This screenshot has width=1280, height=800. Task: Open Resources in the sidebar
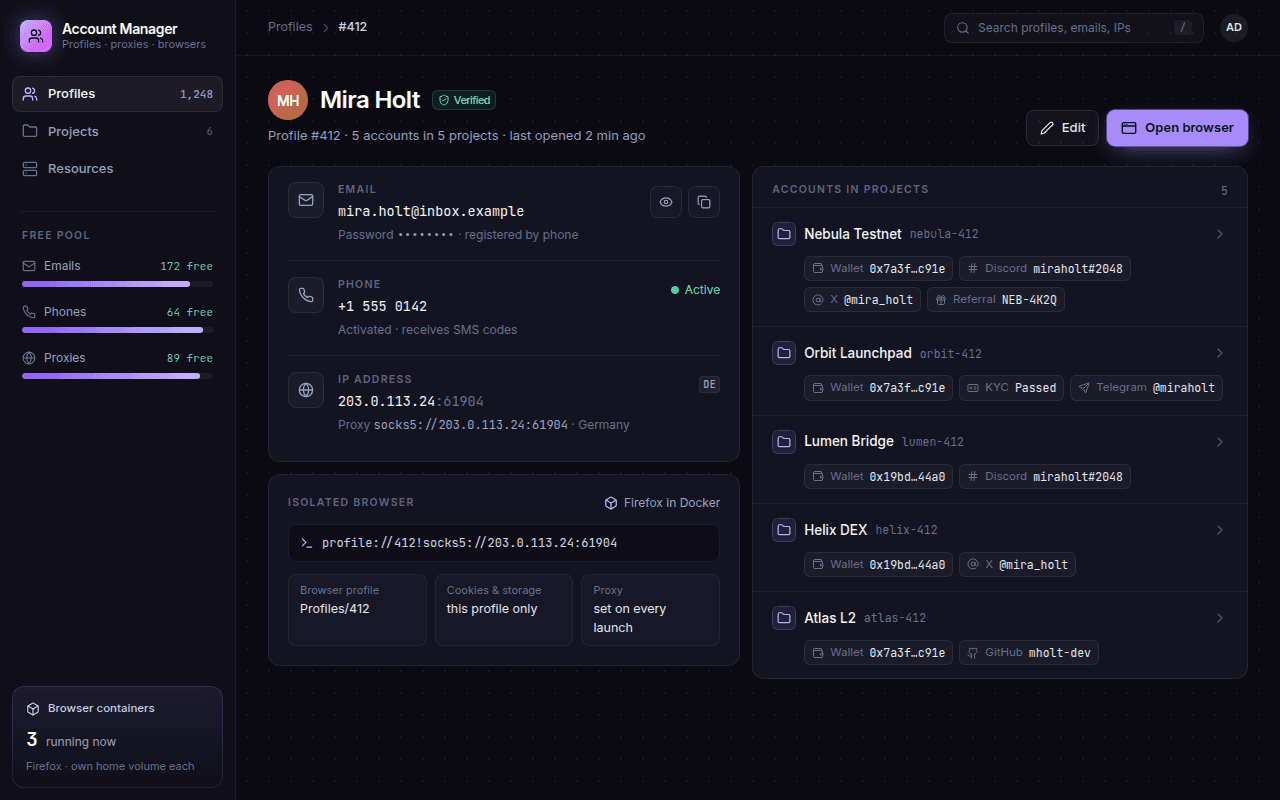click(x=117, y=169)
